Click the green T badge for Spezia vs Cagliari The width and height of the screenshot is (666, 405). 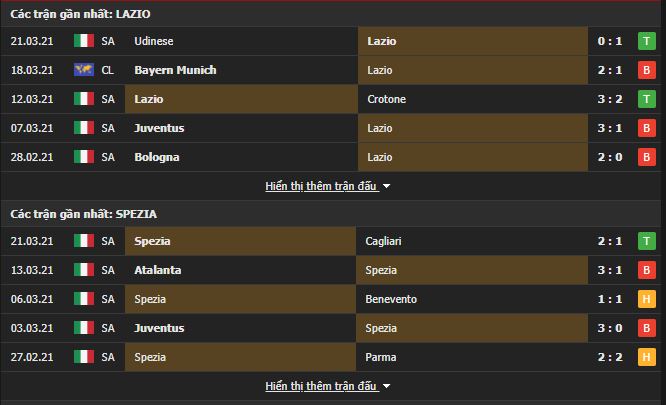point(646,241)
